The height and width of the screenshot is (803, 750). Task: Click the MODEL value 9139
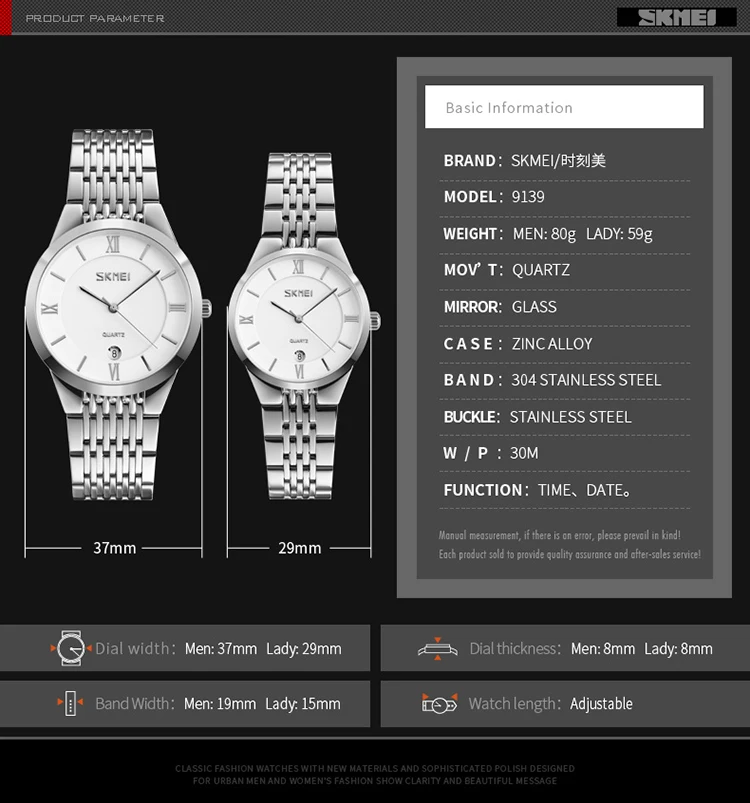tap(528, 197)
